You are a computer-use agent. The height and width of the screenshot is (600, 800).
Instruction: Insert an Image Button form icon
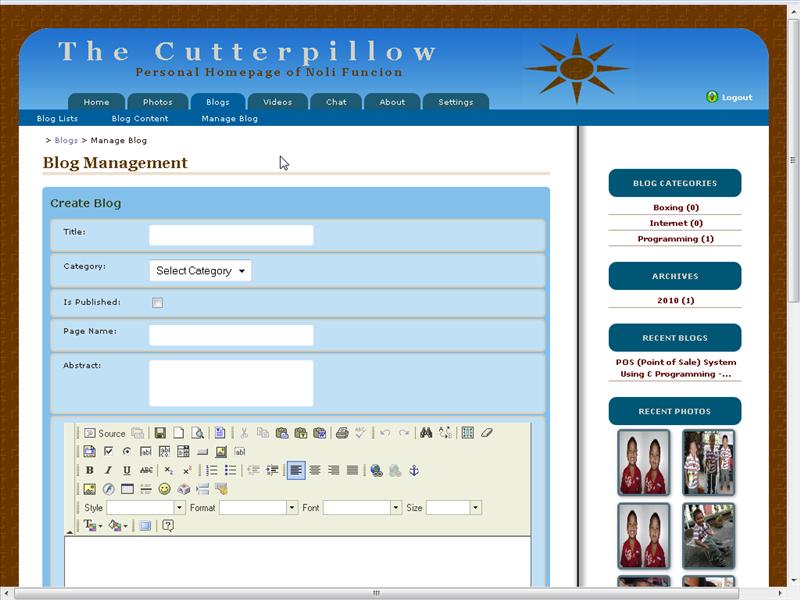[x=221, y=452]
